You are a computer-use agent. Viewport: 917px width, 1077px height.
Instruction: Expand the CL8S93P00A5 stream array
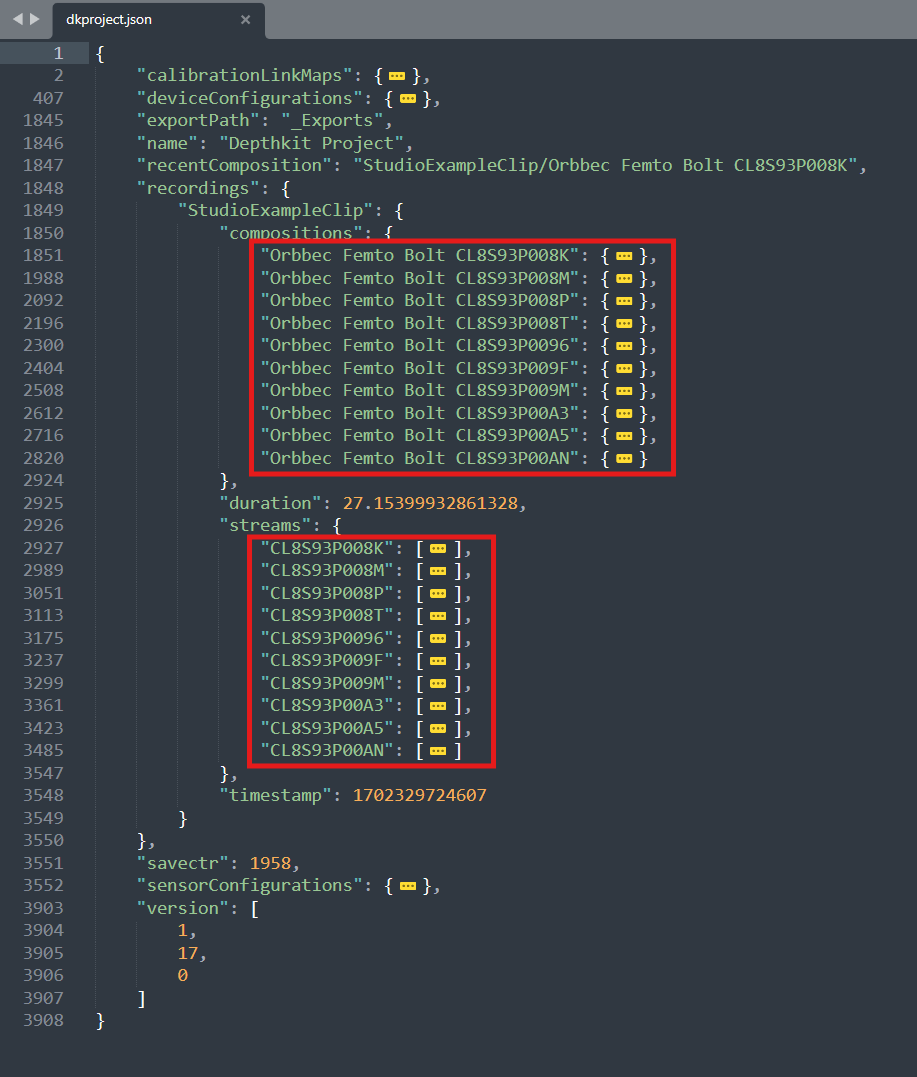[437, 729]
